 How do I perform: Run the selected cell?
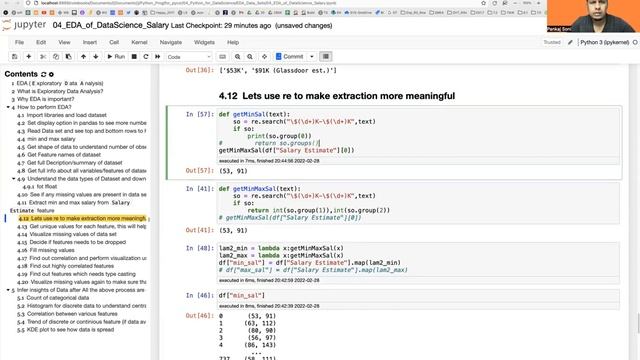pyautogui.click(x=116, y=57)
